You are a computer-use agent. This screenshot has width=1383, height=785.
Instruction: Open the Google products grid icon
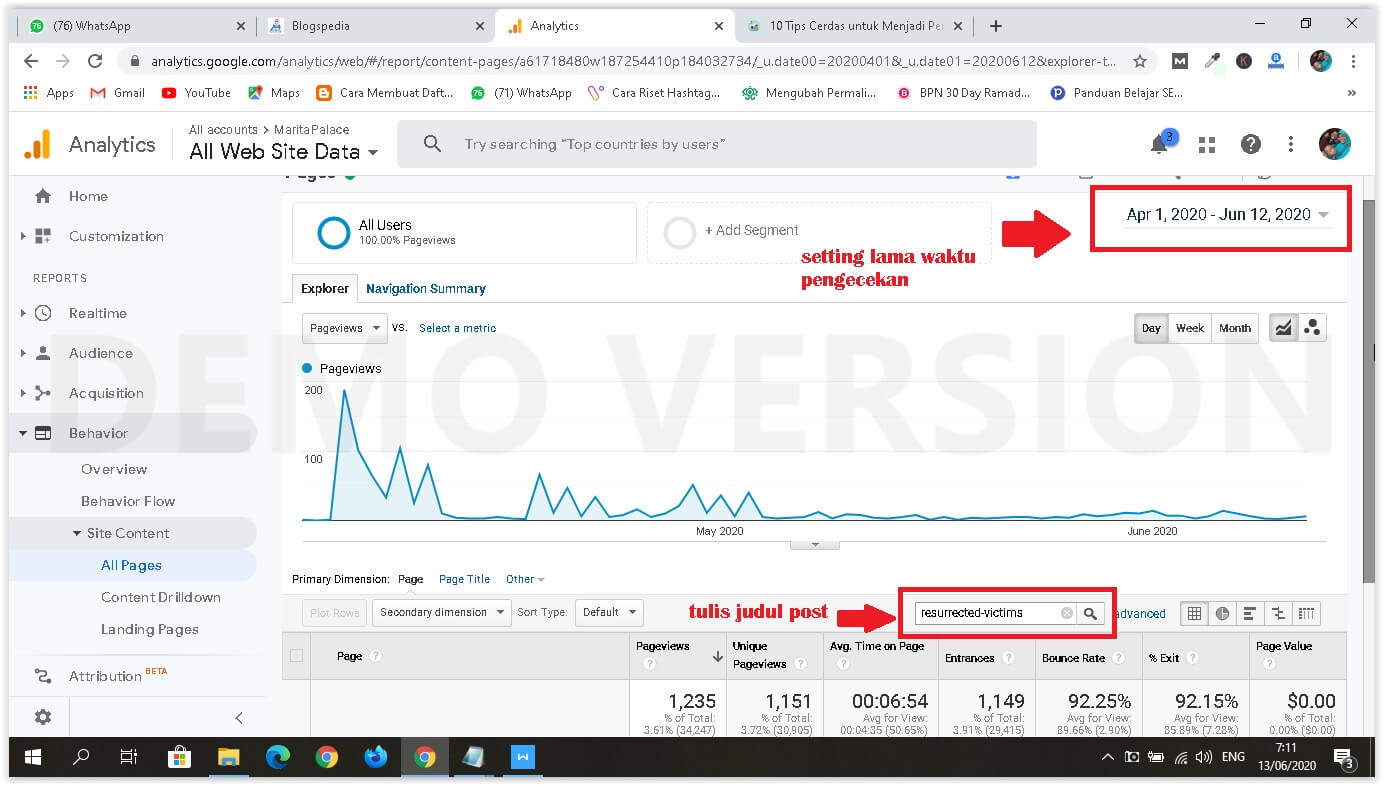click(x=1207, y=144)
